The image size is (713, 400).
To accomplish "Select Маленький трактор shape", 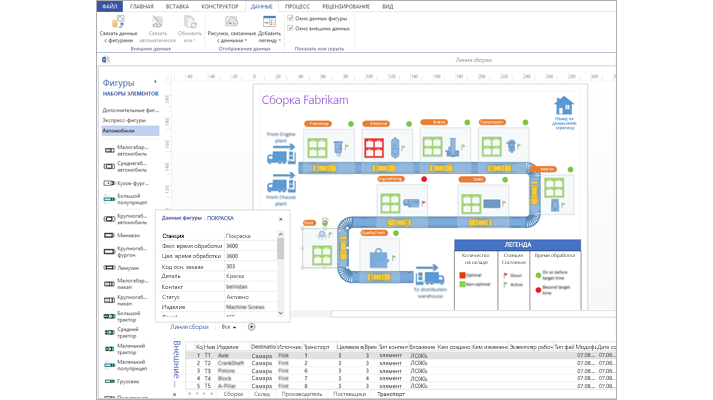I will click(x=125, y=349).
